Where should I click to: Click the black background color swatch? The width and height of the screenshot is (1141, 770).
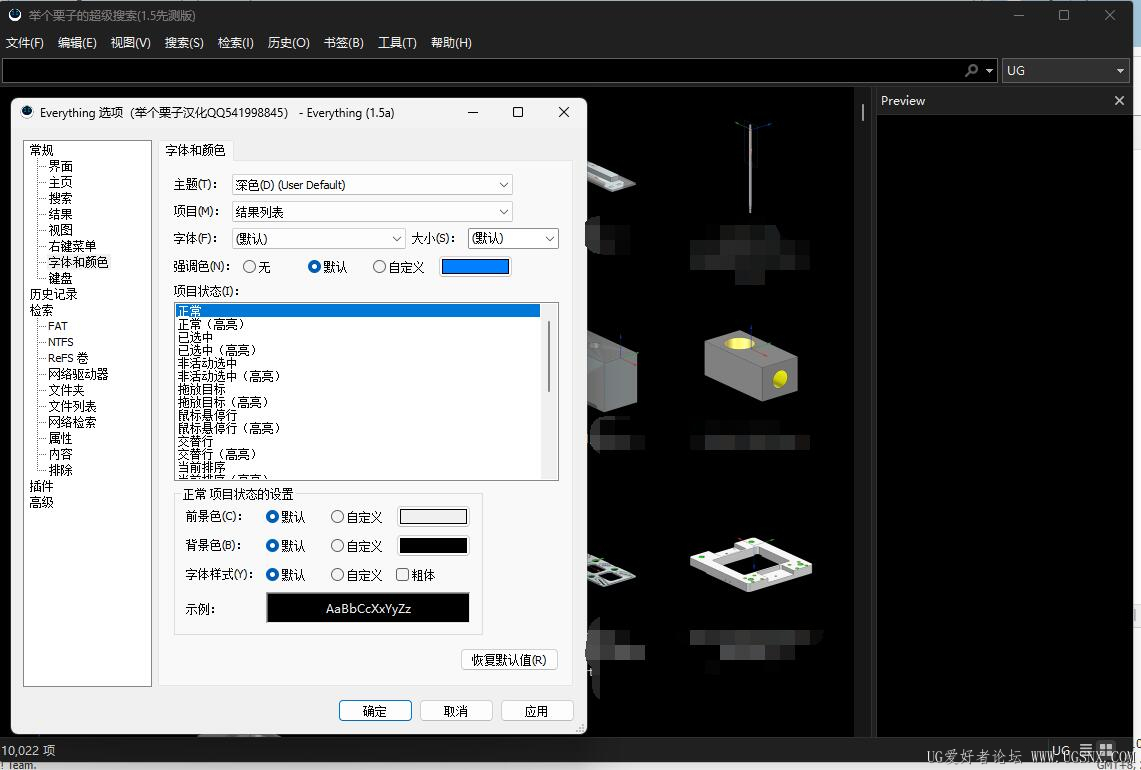pyautogui.click(x=433, y=545)
